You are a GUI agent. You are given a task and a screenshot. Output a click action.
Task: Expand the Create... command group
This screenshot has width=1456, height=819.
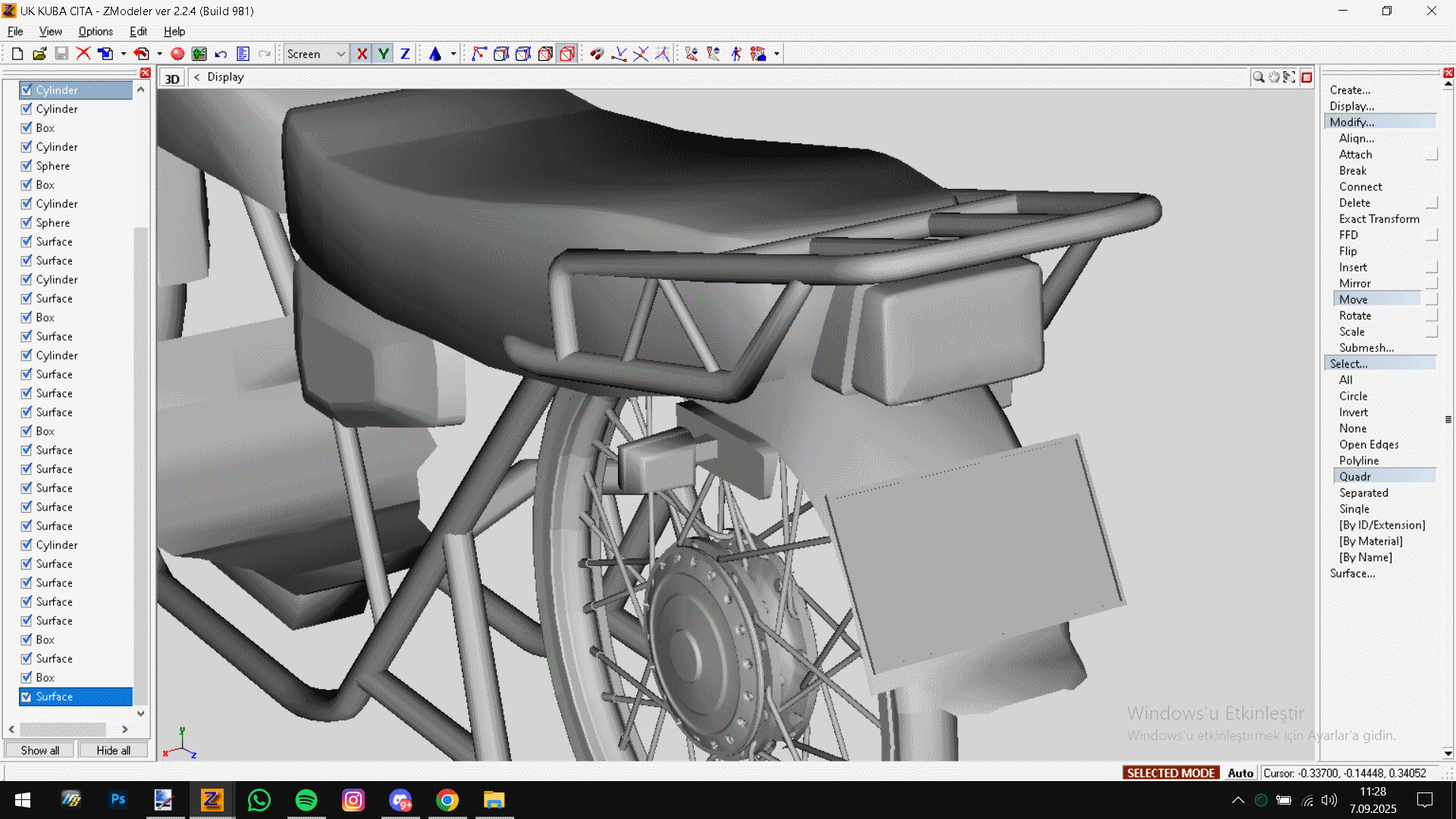pyautogui.click(x=1350, y=90)
